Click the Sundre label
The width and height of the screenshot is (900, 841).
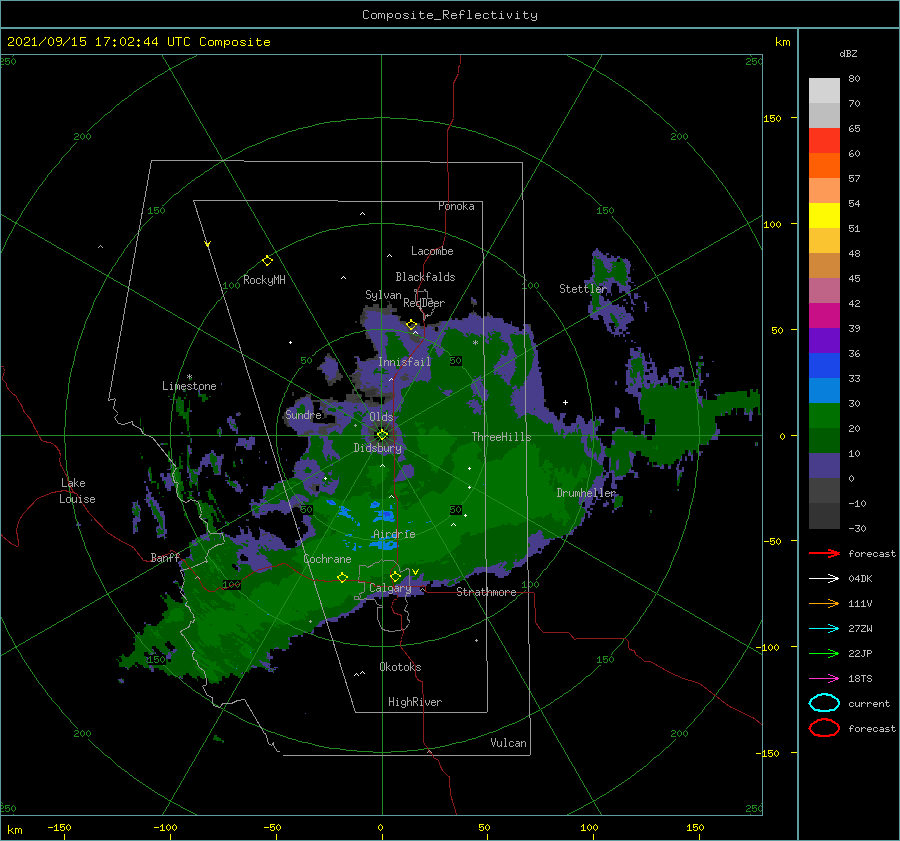pyautogui.click(x=304, y=414)
